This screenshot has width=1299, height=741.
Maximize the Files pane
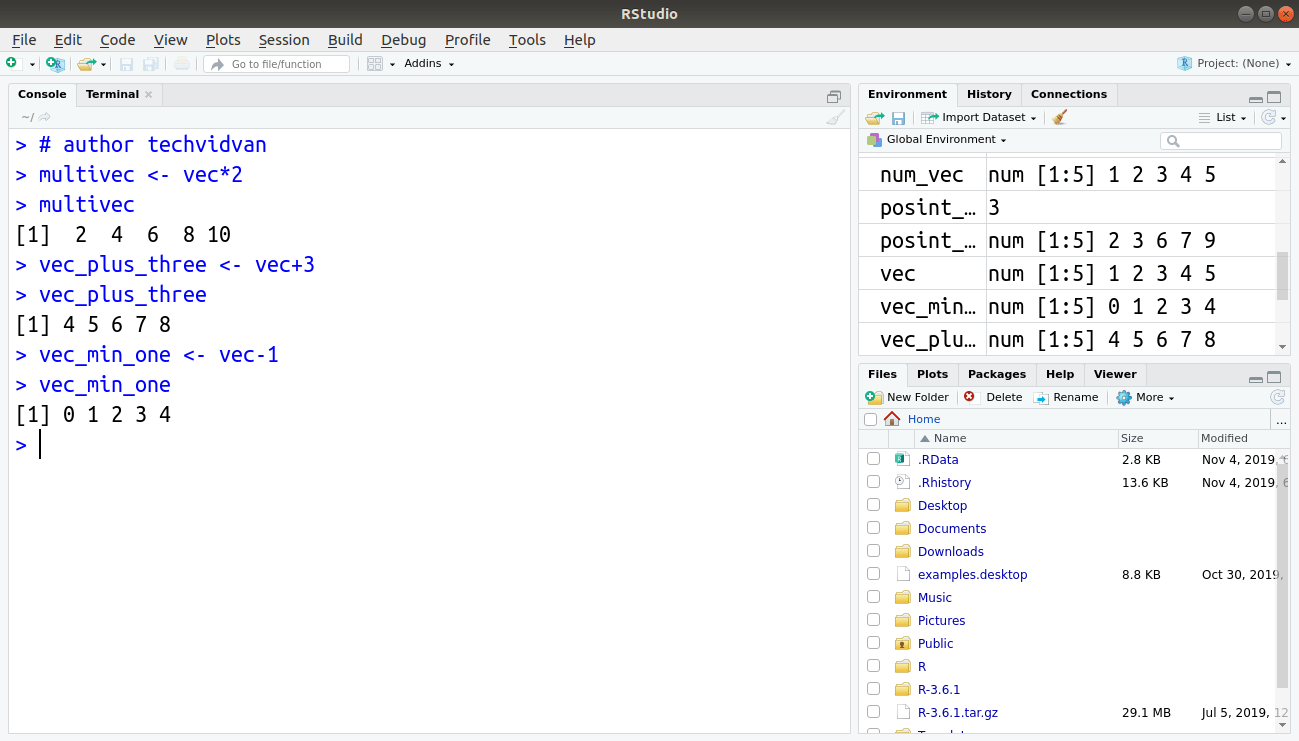coord(1274,378)
